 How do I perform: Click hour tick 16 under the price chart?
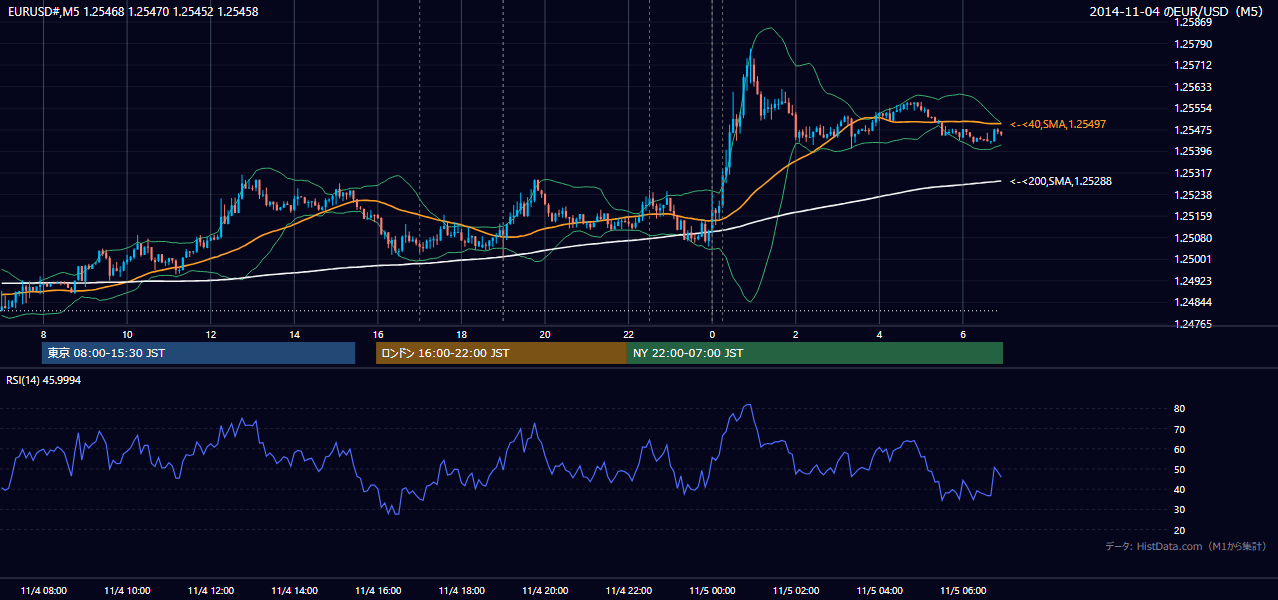pyautogui.click(x=378, y=334)
